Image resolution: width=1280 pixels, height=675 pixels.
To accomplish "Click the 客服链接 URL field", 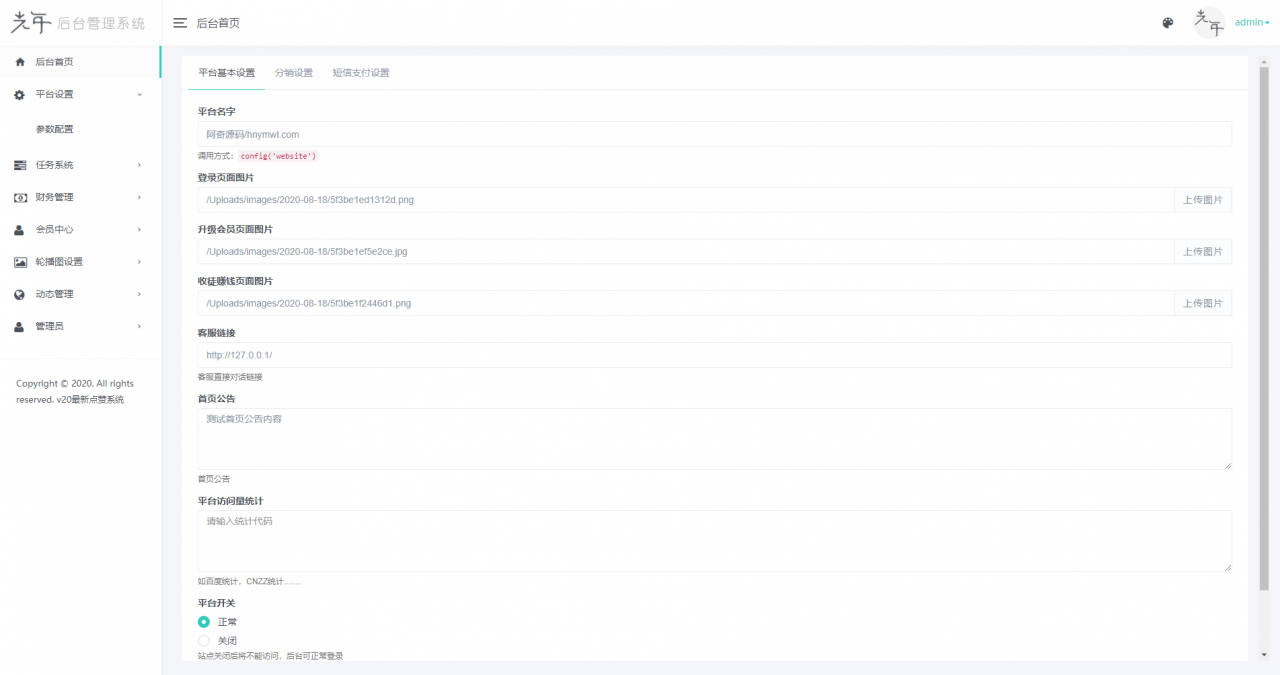I will pyautogui.click(x=714, y=355).
